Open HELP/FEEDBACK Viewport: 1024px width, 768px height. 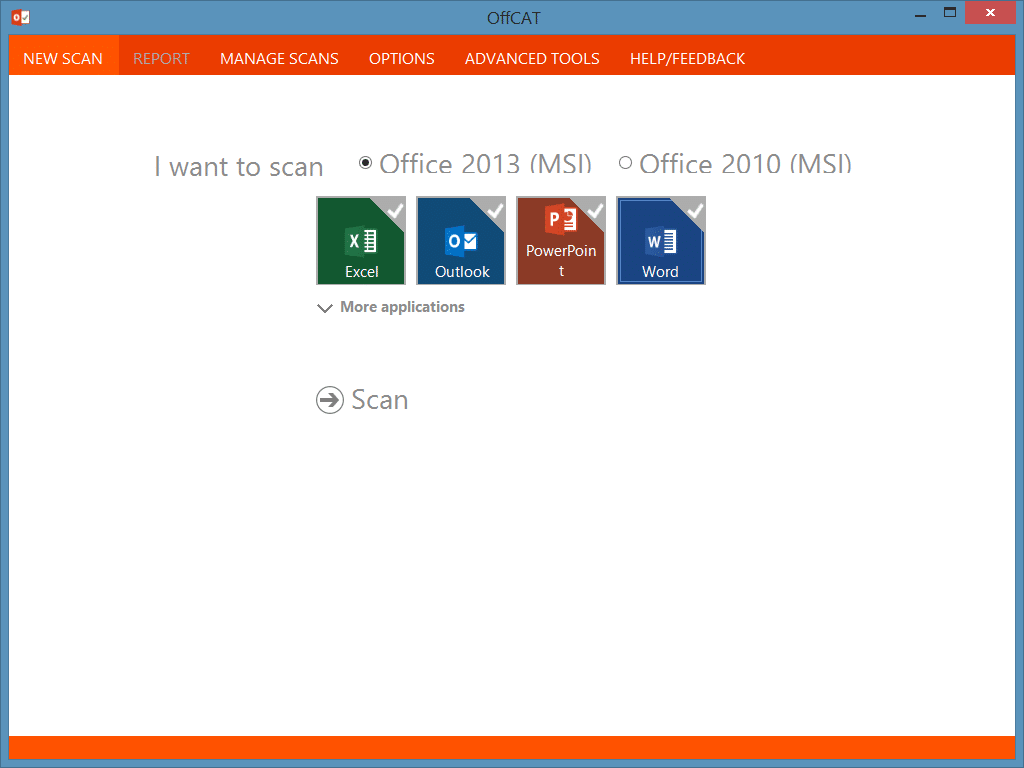click(687, 58)
